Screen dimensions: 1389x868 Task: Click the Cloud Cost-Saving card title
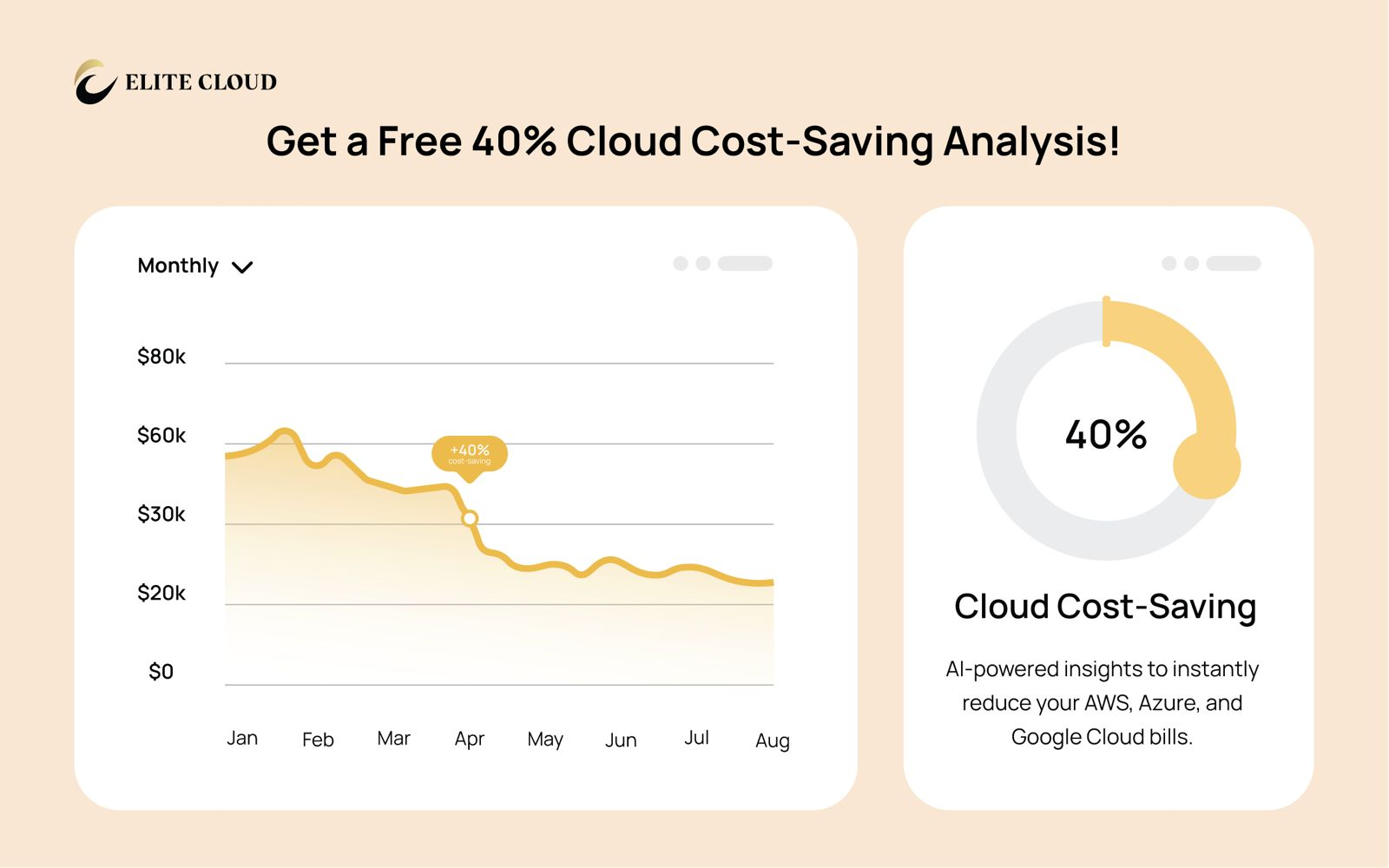click(x=1105, y=607)
